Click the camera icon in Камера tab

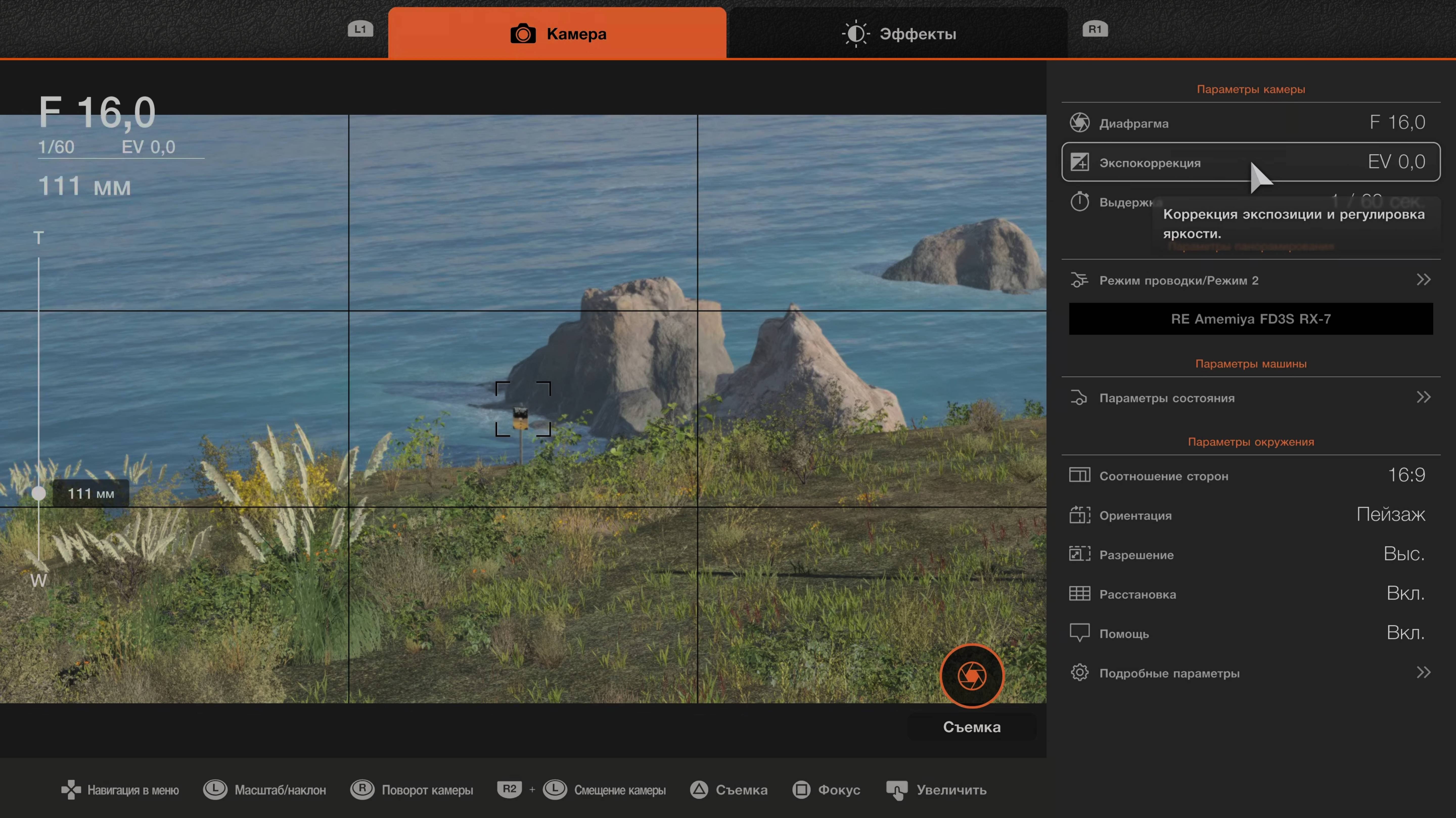[523, 34]
